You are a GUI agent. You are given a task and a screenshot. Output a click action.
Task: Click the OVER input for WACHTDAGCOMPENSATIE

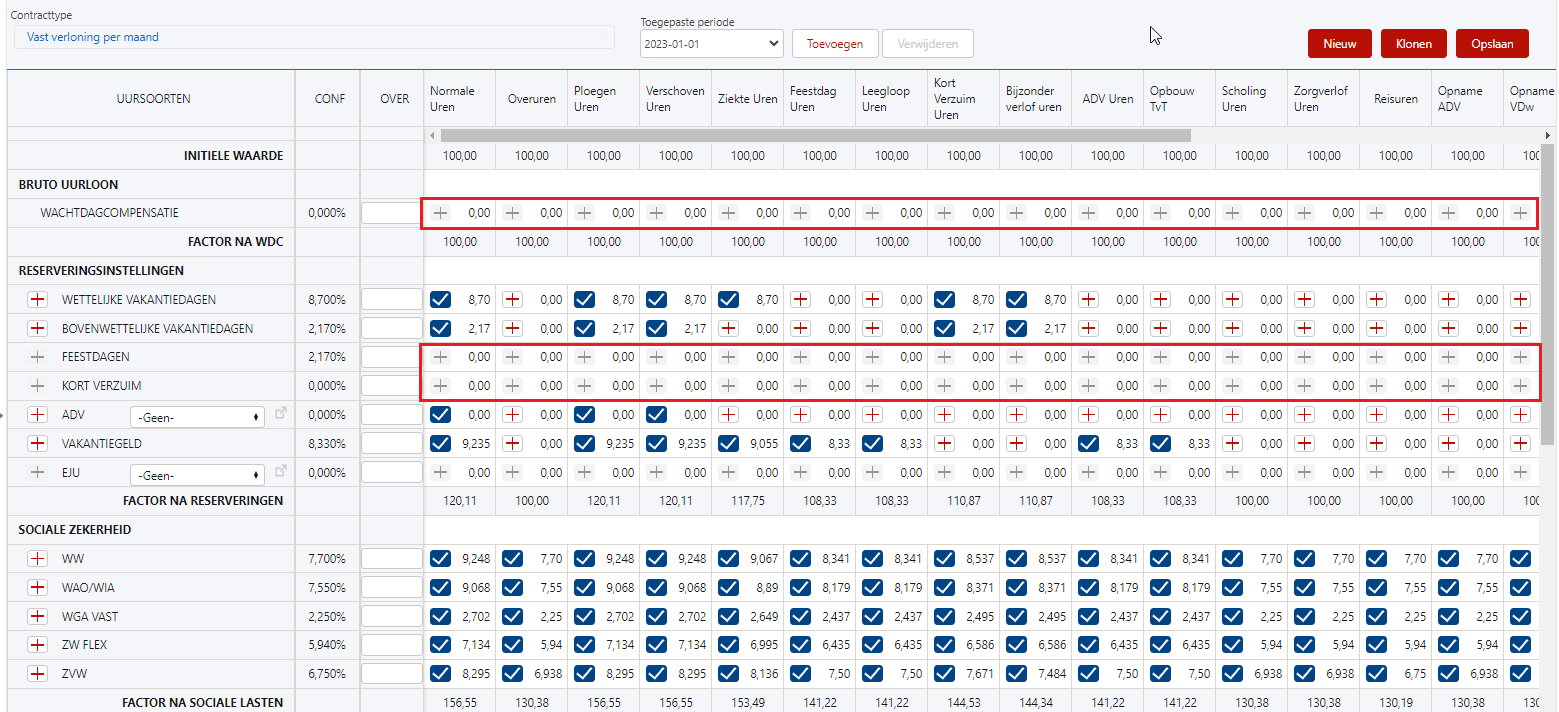pyautogui.click(x=392, y=213)
